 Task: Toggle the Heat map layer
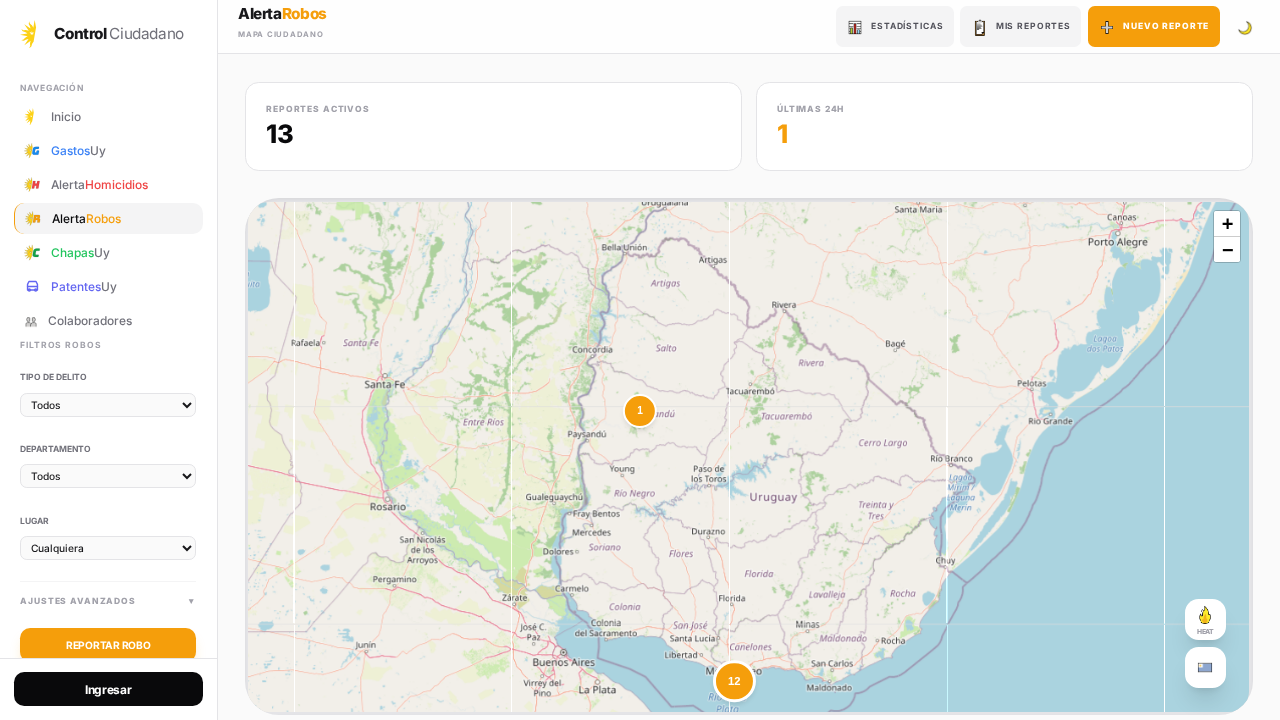point(1205,619)
